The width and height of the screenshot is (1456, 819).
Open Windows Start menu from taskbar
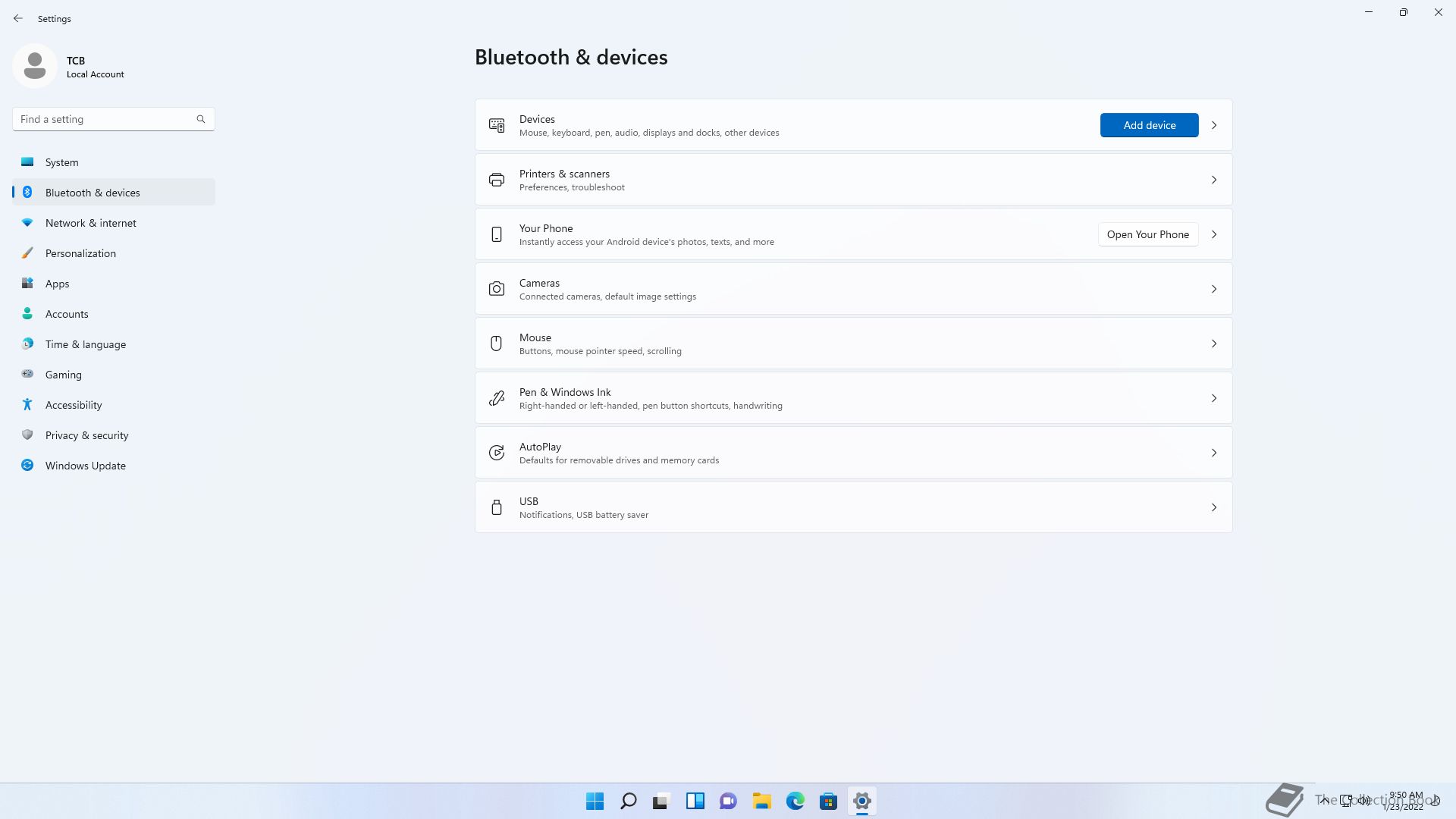coord(595,801)
